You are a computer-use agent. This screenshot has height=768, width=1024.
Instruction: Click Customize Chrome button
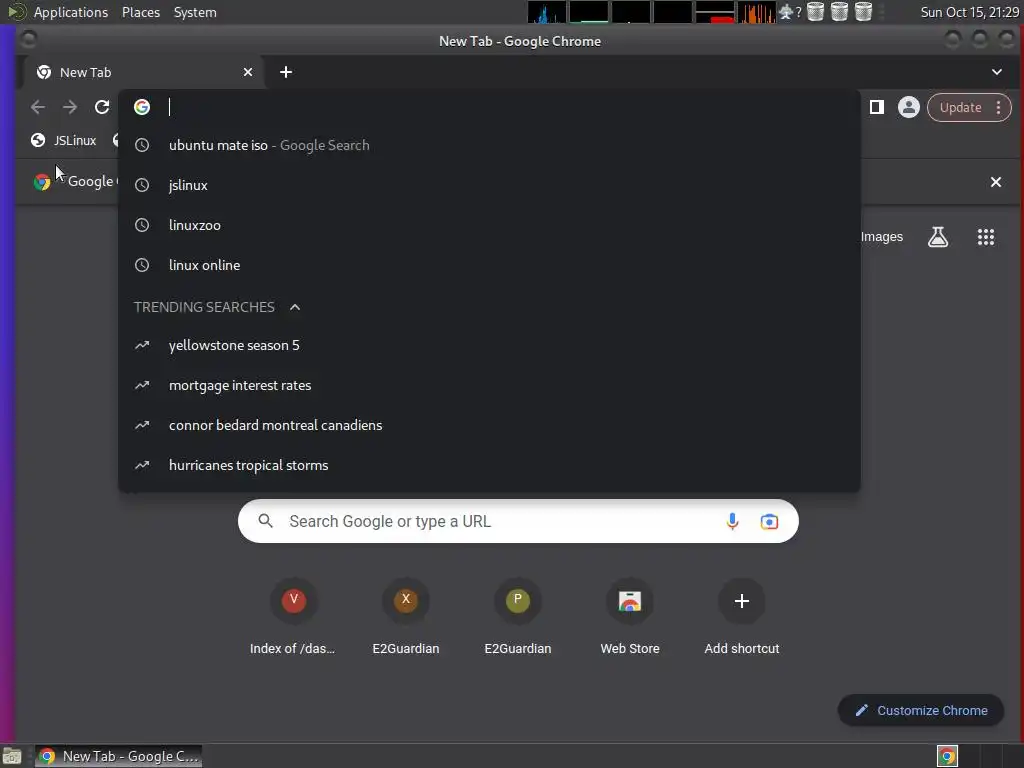coord(921,711)
